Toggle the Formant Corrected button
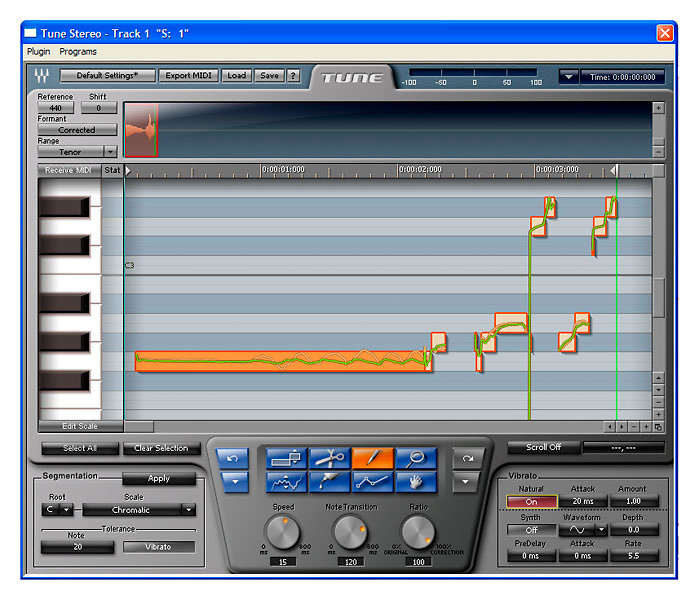 coord(77,130)
